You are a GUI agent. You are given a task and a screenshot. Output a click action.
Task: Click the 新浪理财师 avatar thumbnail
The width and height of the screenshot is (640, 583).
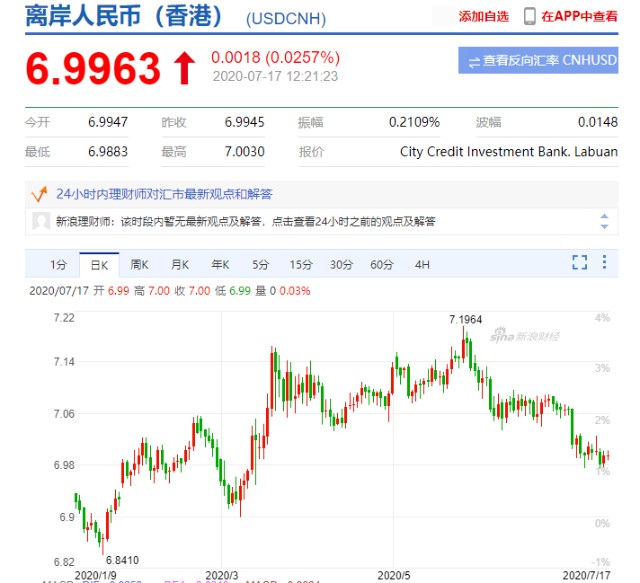click(41, 221)
